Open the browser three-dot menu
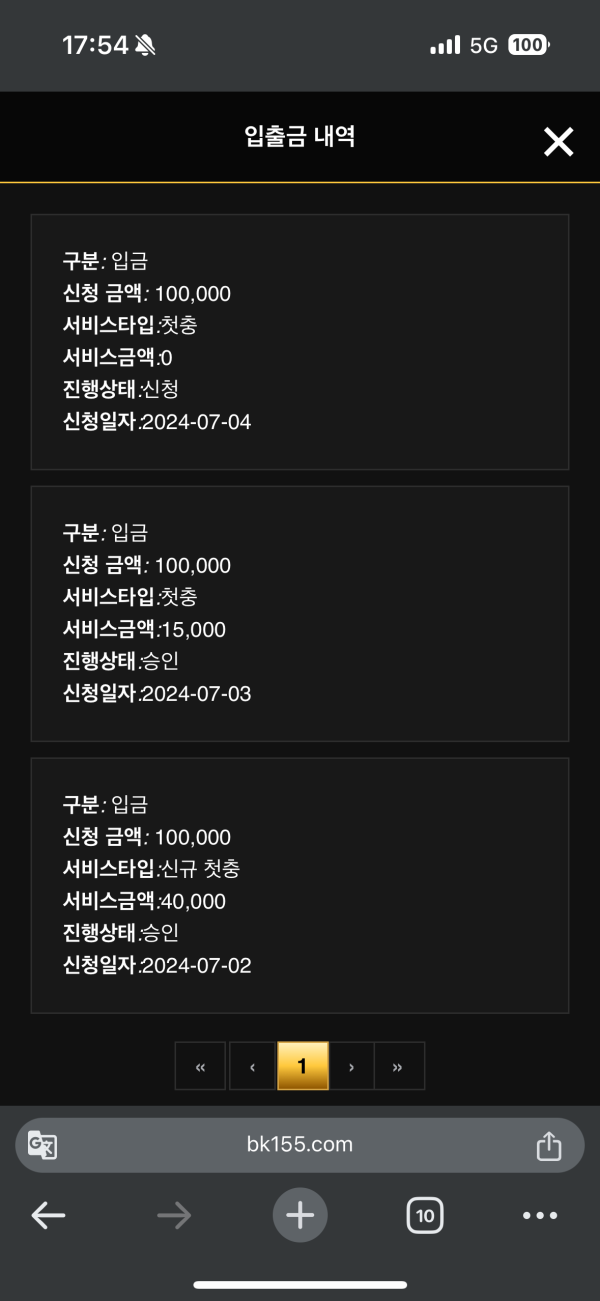The height and width of the screenshot is (1301, 600). pyautogui.click(x=540, y=1215)
